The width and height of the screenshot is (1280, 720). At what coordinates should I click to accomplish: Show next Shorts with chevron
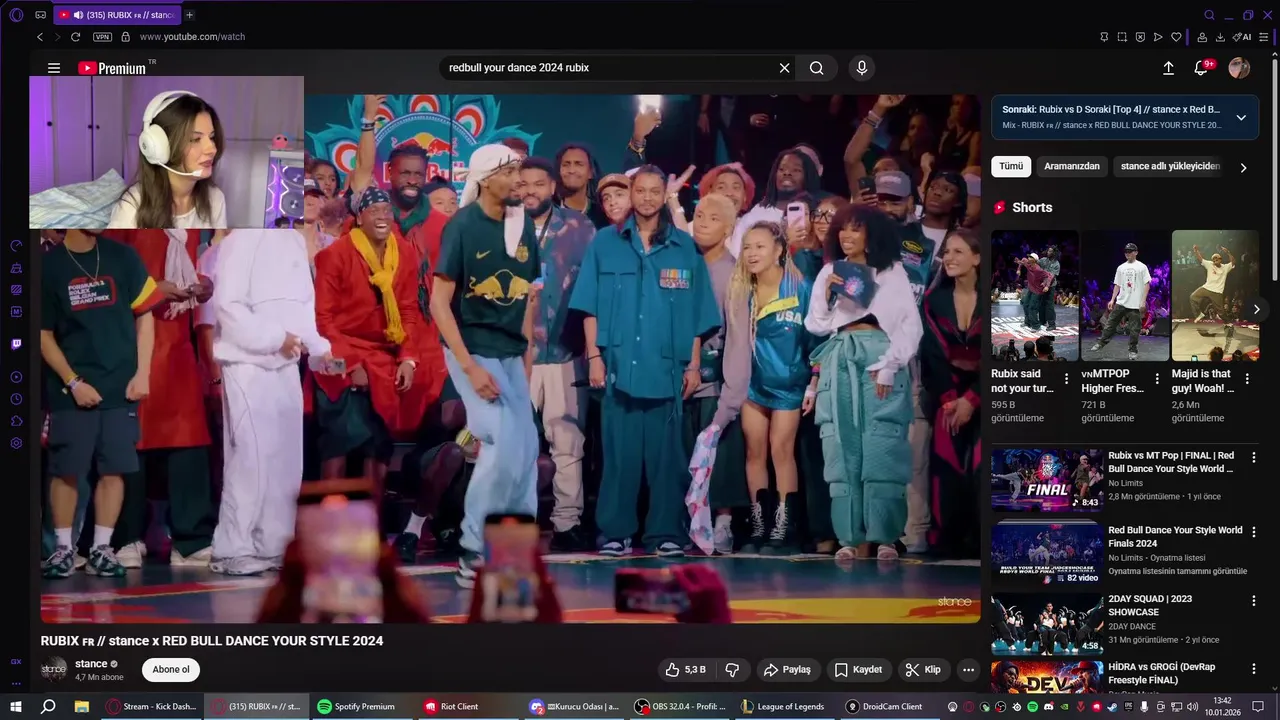coord(1256,309)
